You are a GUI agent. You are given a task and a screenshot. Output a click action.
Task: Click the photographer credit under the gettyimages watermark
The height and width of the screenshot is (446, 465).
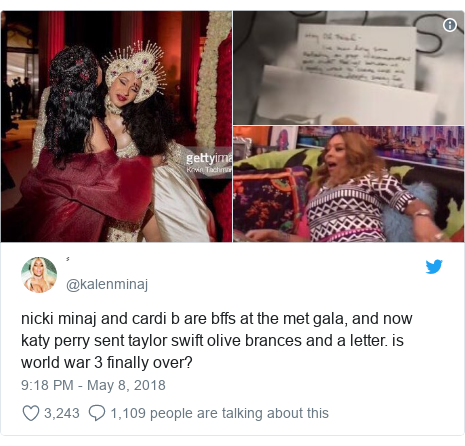(x=209, y=170)
